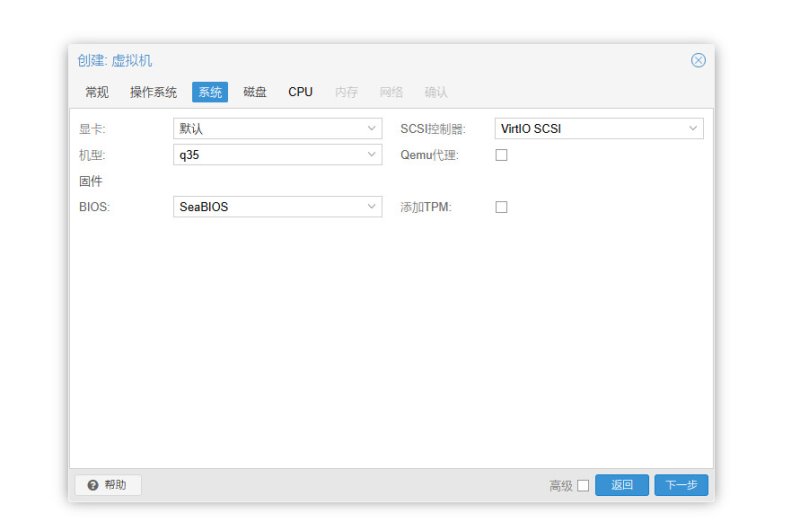Switch to the CPU tab
This screenshot has width=800, height=522.
pyautogui.click(x=300, y=92)
